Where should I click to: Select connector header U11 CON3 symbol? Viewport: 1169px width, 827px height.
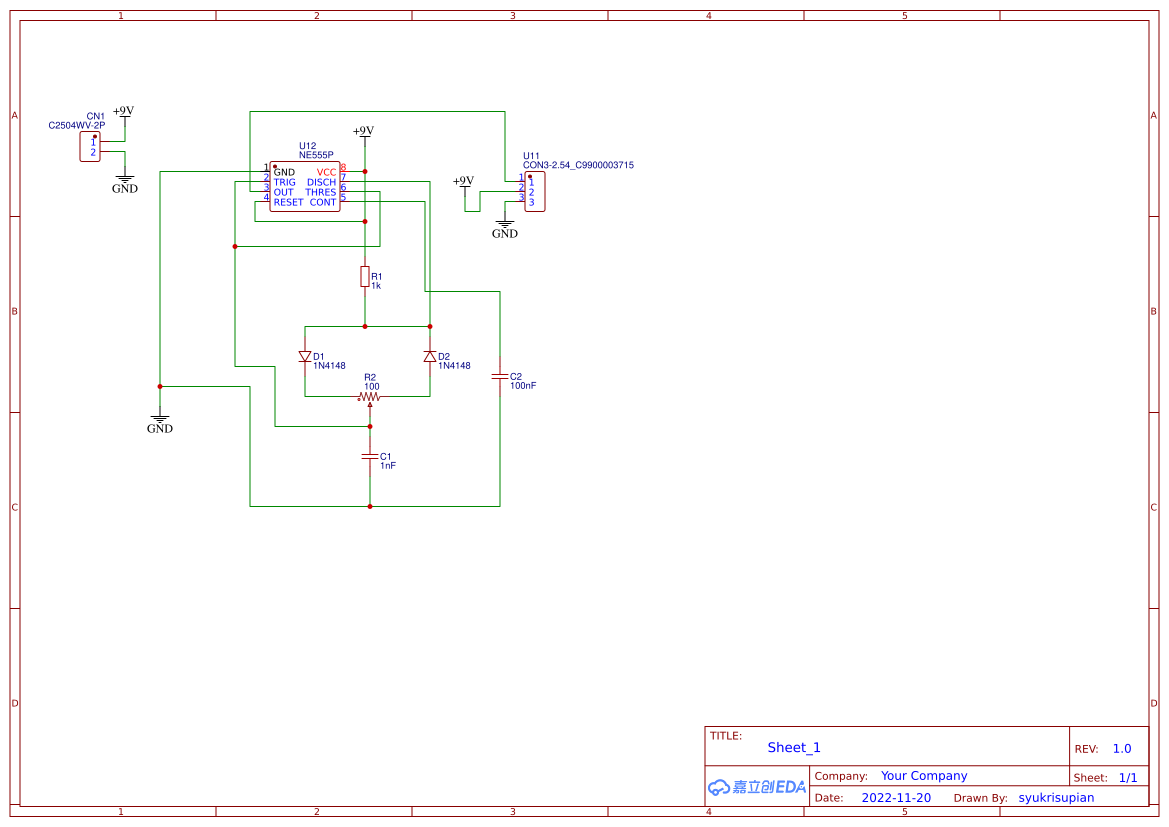536,189
